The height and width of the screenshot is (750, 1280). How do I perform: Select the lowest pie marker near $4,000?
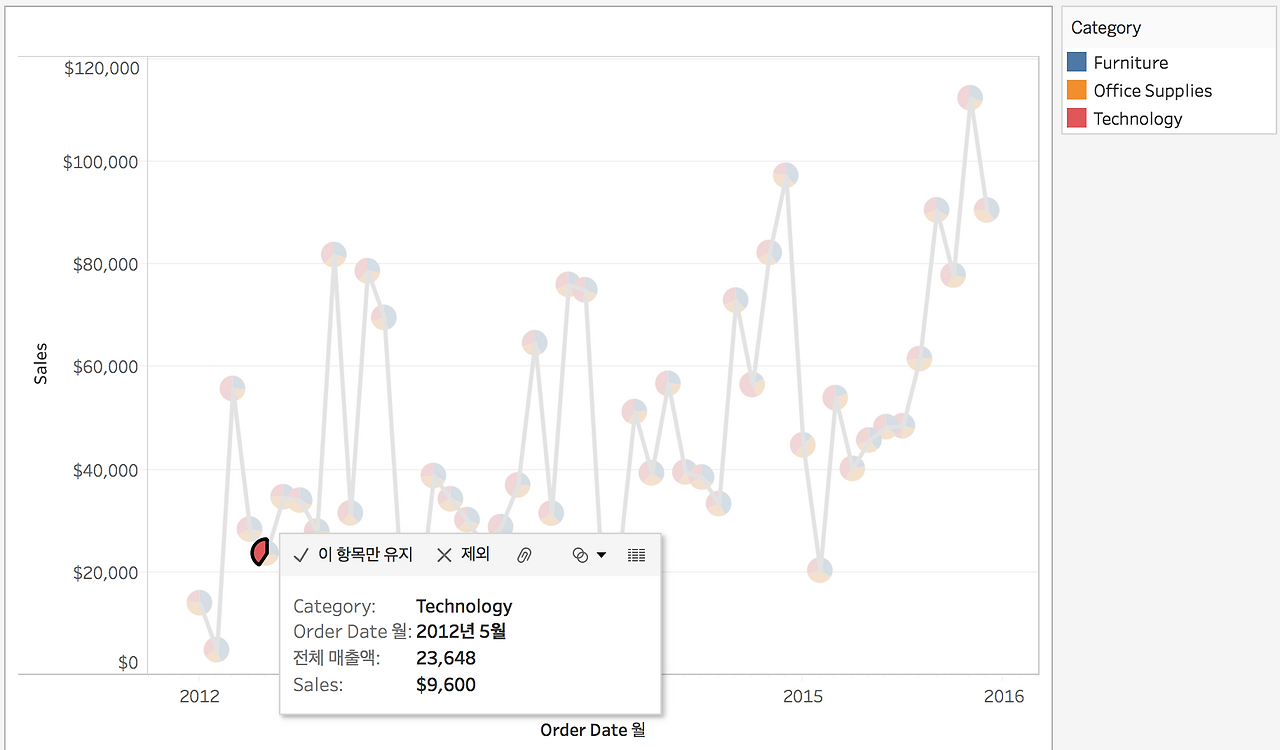click(x=216, y=650)
